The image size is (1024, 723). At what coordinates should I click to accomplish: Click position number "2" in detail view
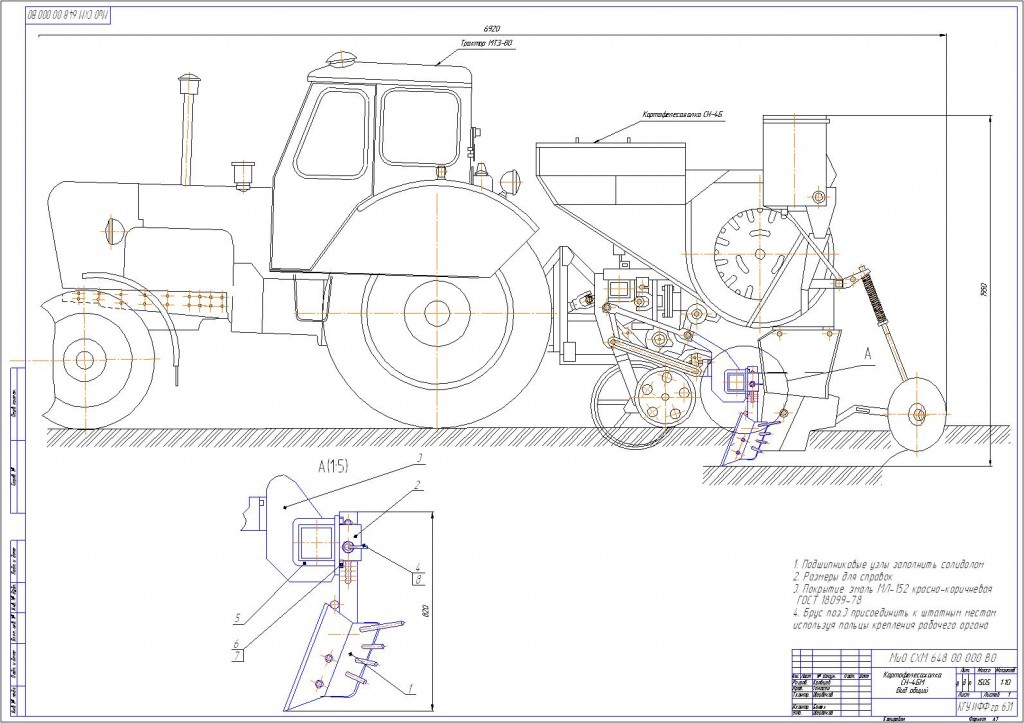coord(416,485)
